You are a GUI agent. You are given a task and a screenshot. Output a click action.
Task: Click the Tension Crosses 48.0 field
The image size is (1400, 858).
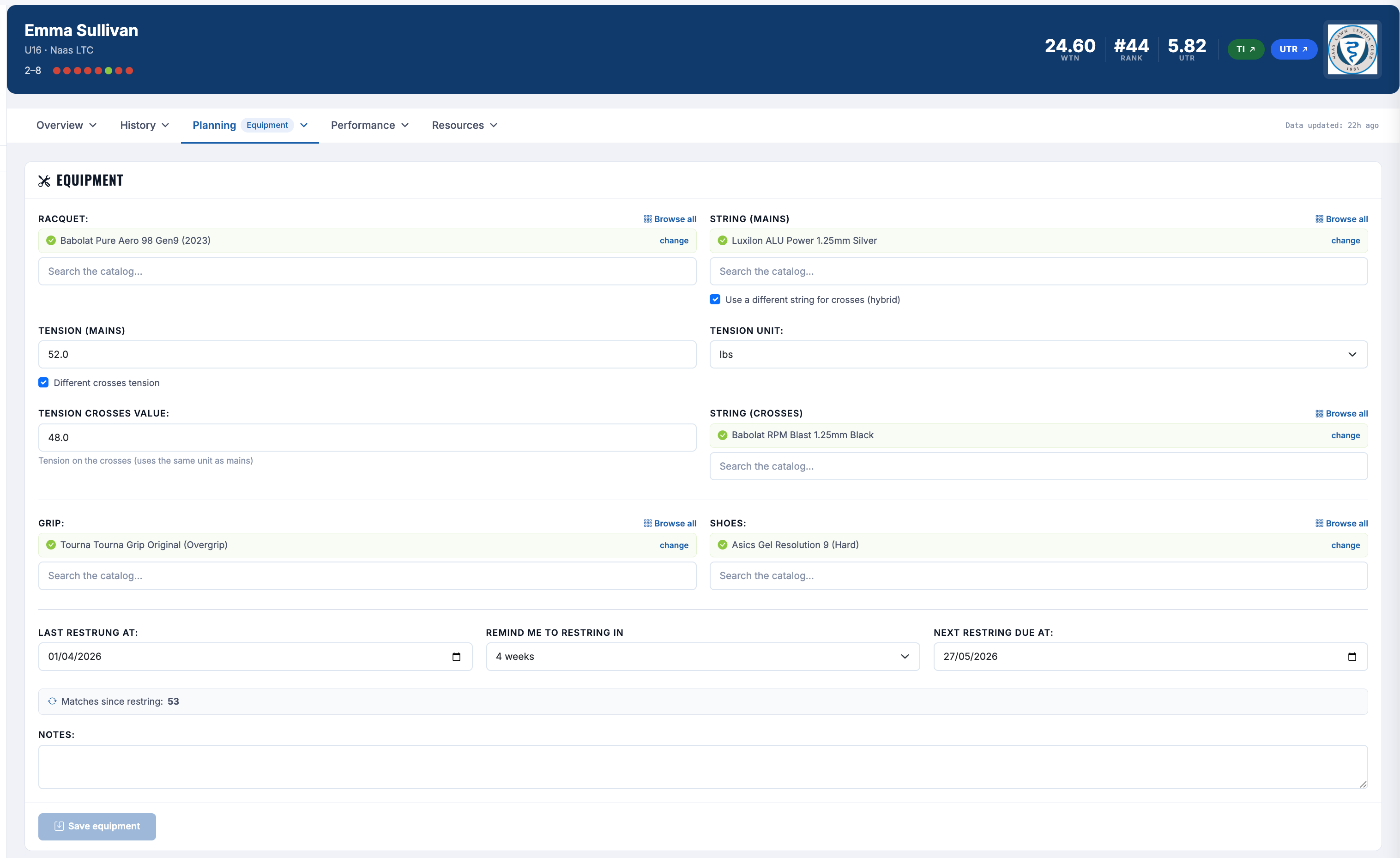(x=367, y=437)
